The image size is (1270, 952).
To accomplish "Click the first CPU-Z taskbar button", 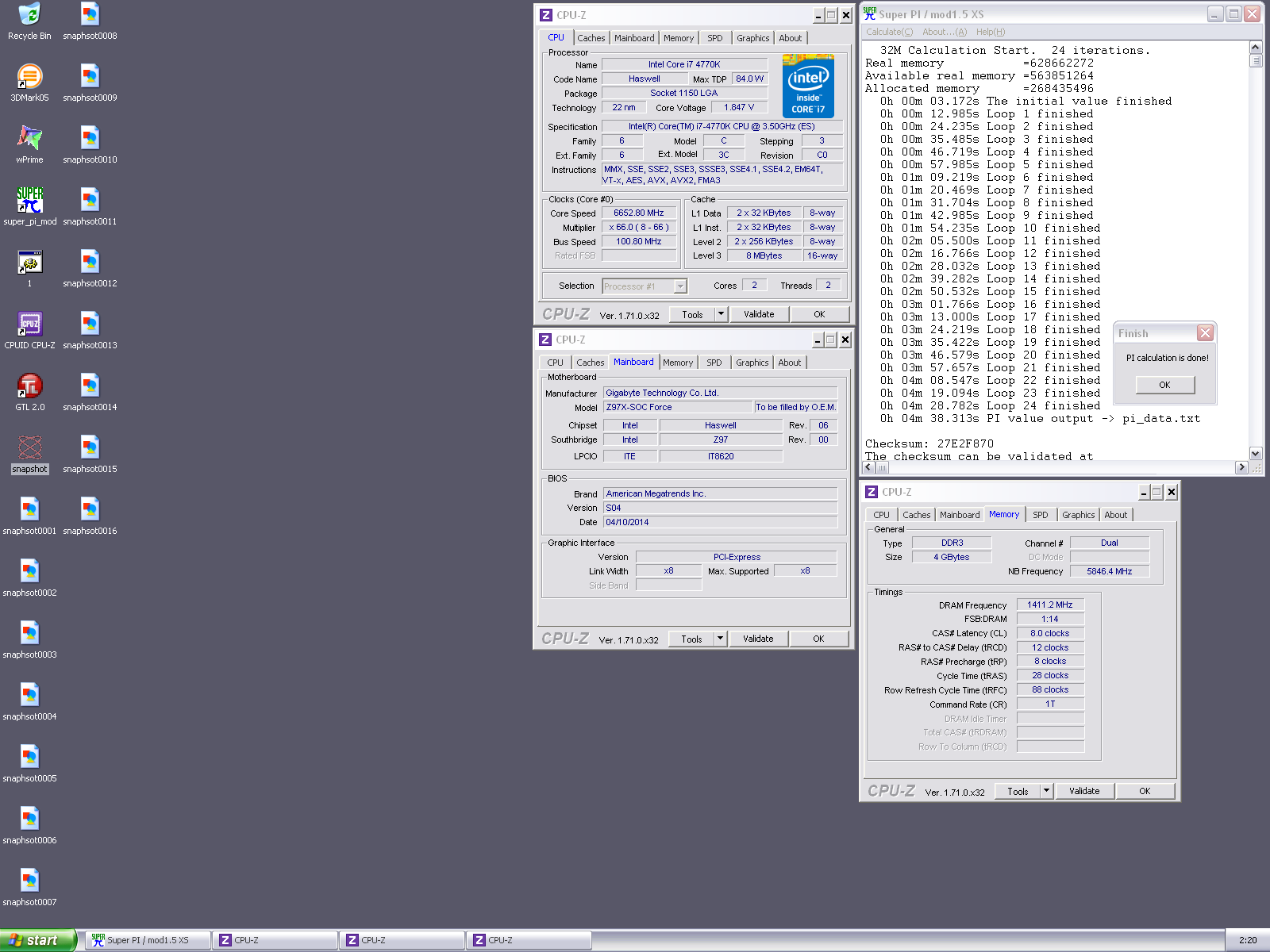I will (275, 940).
